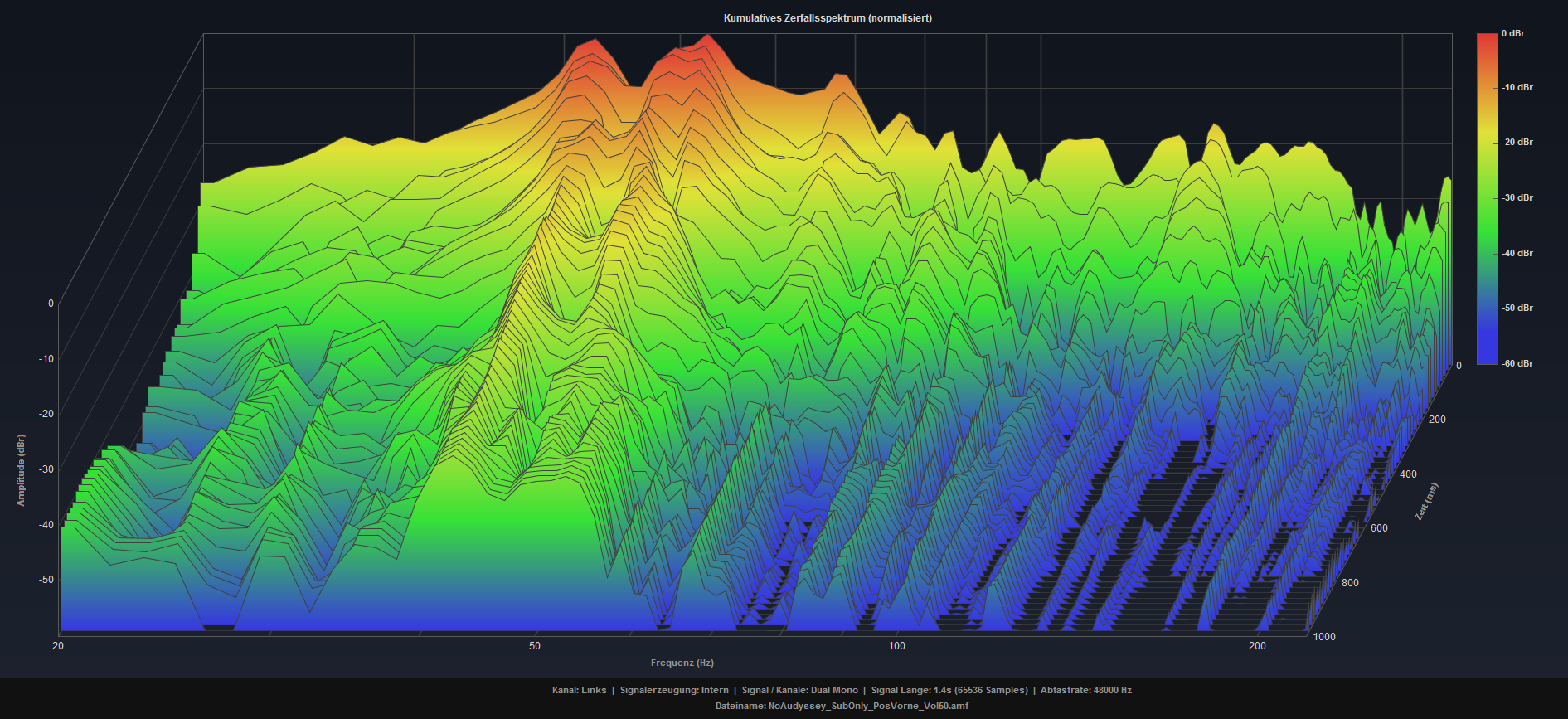The image size is (1568, 719).
Task: Click the 50 tick on frequency axis
Action: pyautogui.click(x=535, y=646)
